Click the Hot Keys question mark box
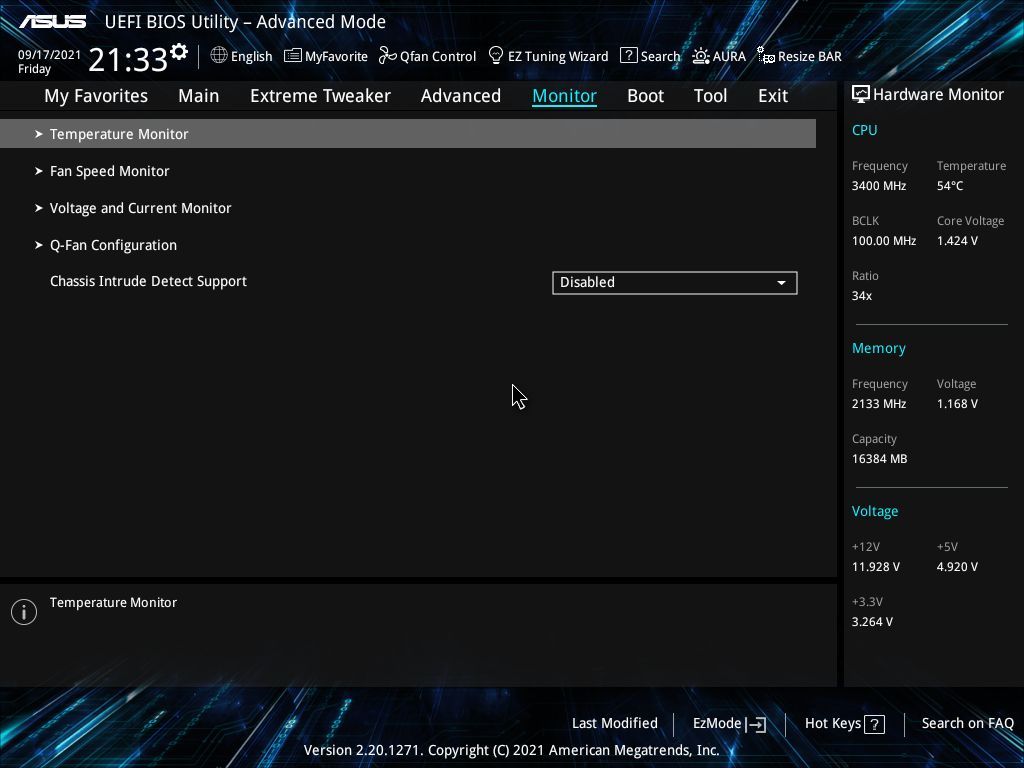 point(874,724)
